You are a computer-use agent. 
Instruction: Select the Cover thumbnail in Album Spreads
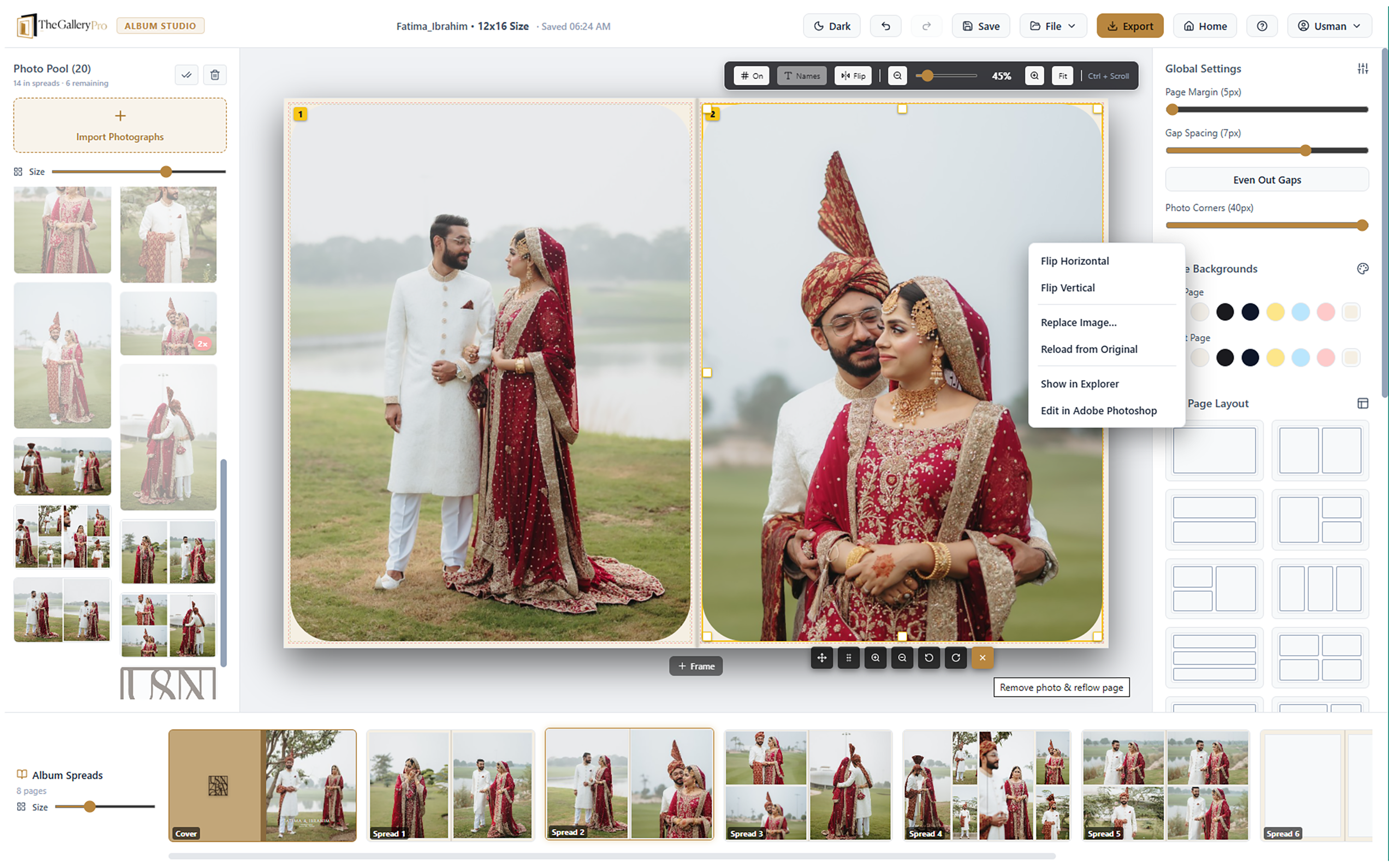(x=262, y=786)
